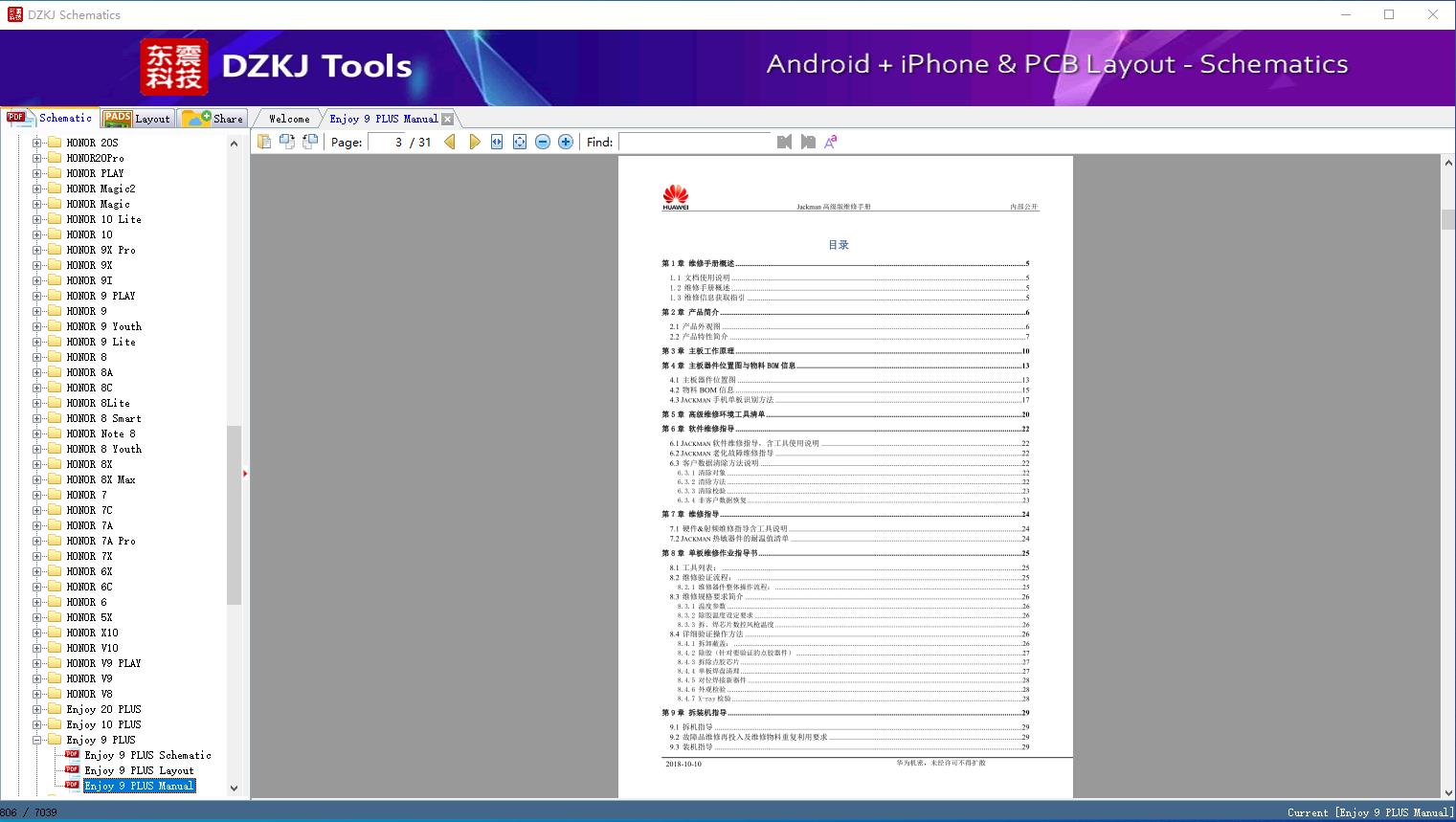Select the HONOR 9I tree entry
This screenshot has width=1456, height=822.
click(89, 280)
